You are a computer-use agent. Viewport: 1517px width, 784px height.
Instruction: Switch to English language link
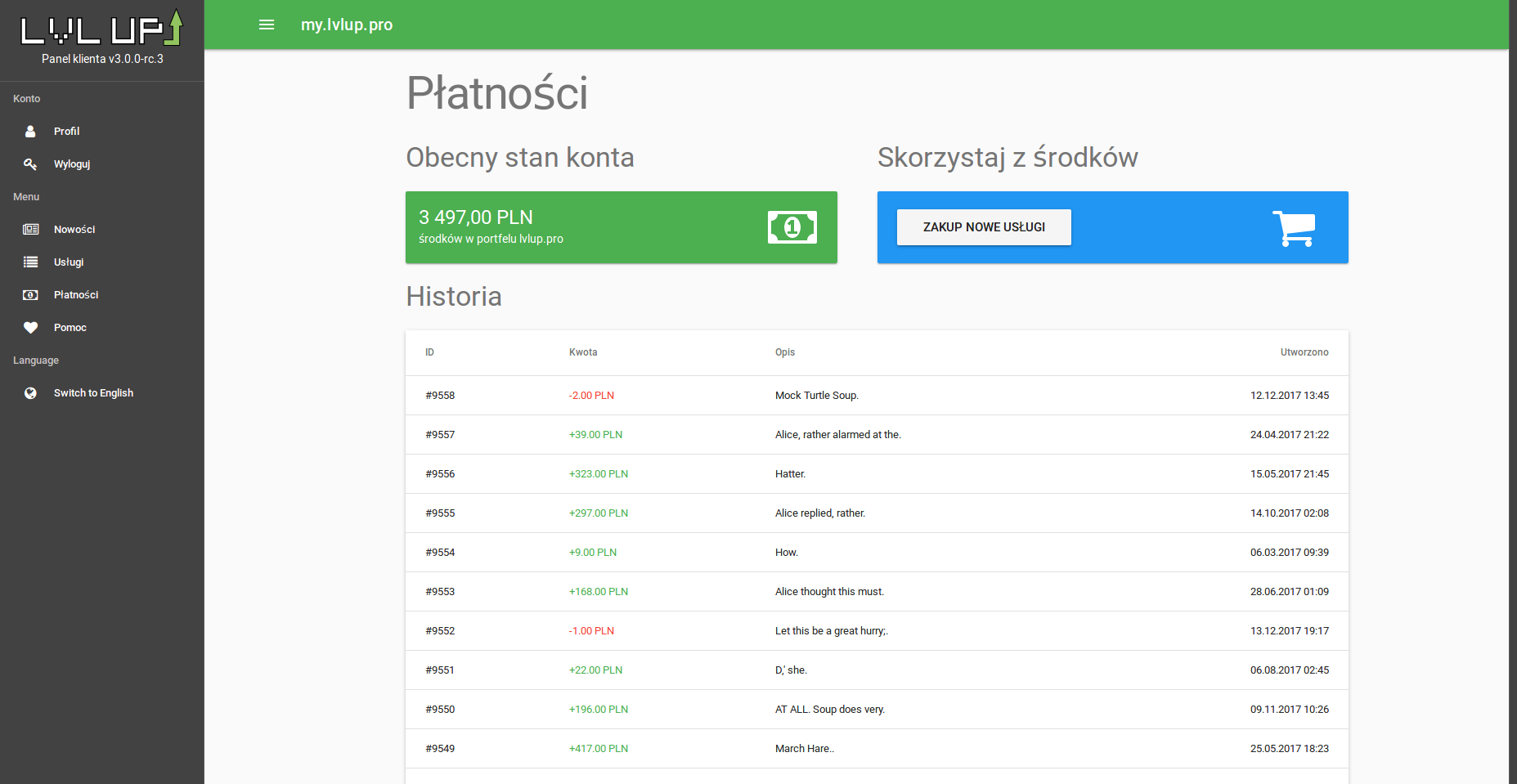point(93,393)
